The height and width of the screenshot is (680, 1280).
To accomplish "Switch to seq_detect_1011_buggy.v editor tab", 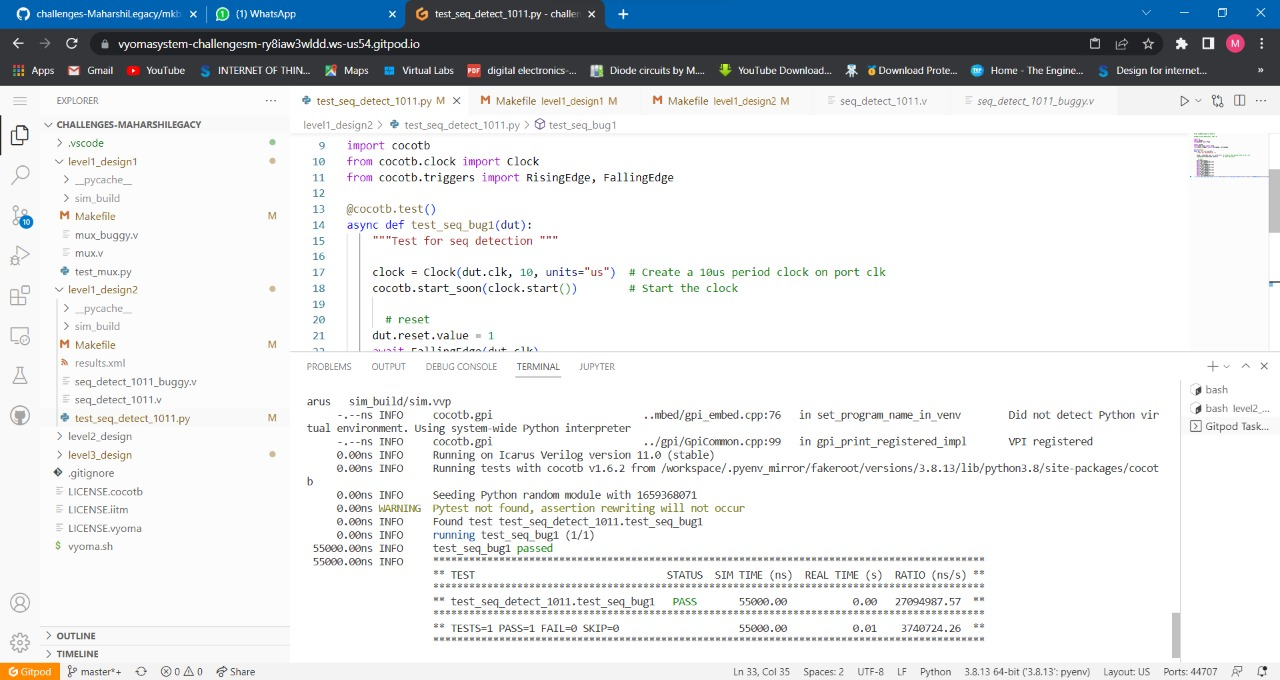I will pos(1035,101).
